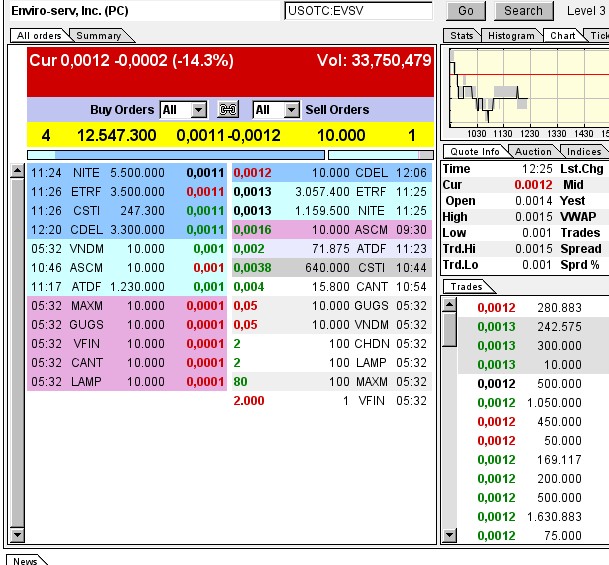The height and width of the screenshot is (565, 609).
Task: Open the News tab at bottom
Action: (x=25, y=560)
